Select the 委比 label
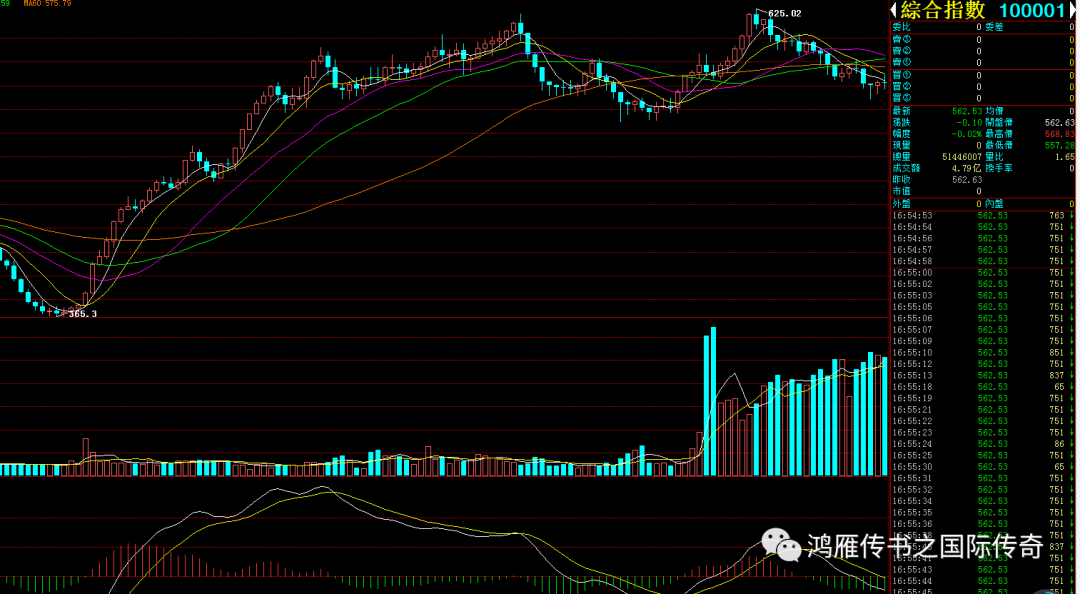Screen dimensions: 1080x594 (901, 28)
